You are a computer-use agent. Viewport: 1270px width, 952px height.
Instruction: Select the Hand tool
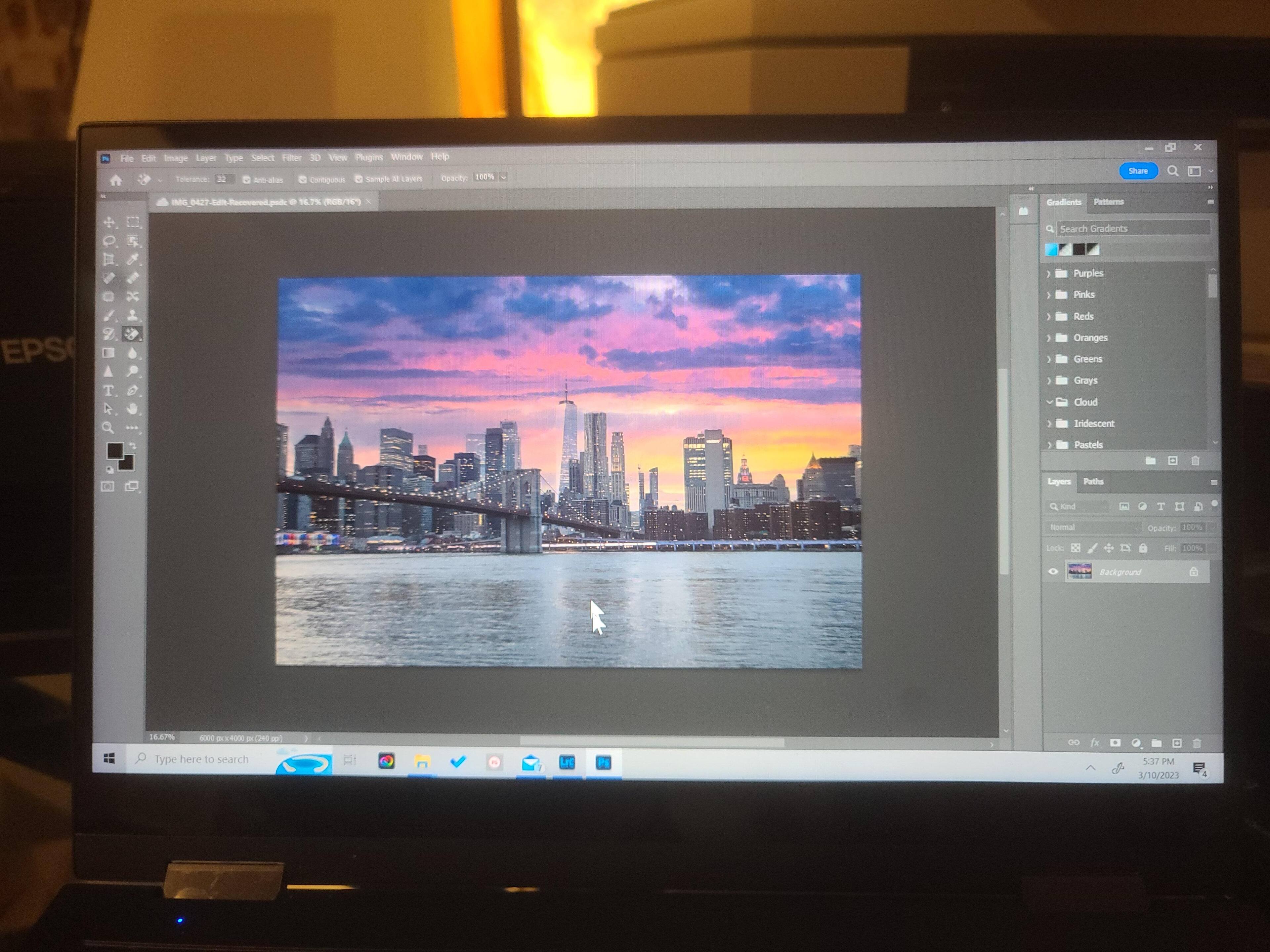(x=133, y=409)
